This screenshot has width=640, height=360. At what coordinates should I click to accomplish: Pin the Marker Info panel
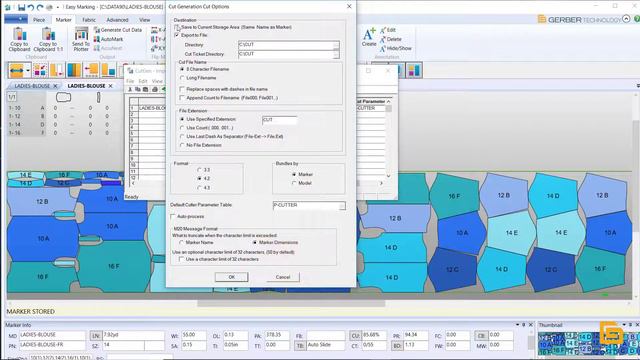(524, 325)
